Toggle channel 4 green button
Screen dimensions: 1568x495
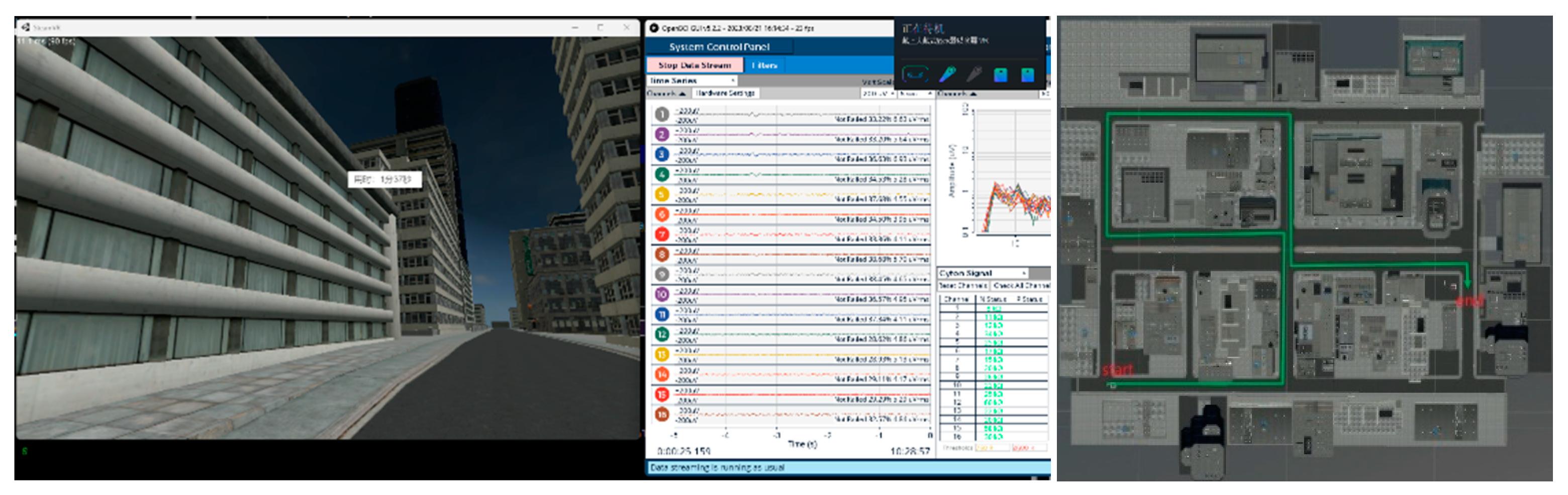[x=662, y=175]
